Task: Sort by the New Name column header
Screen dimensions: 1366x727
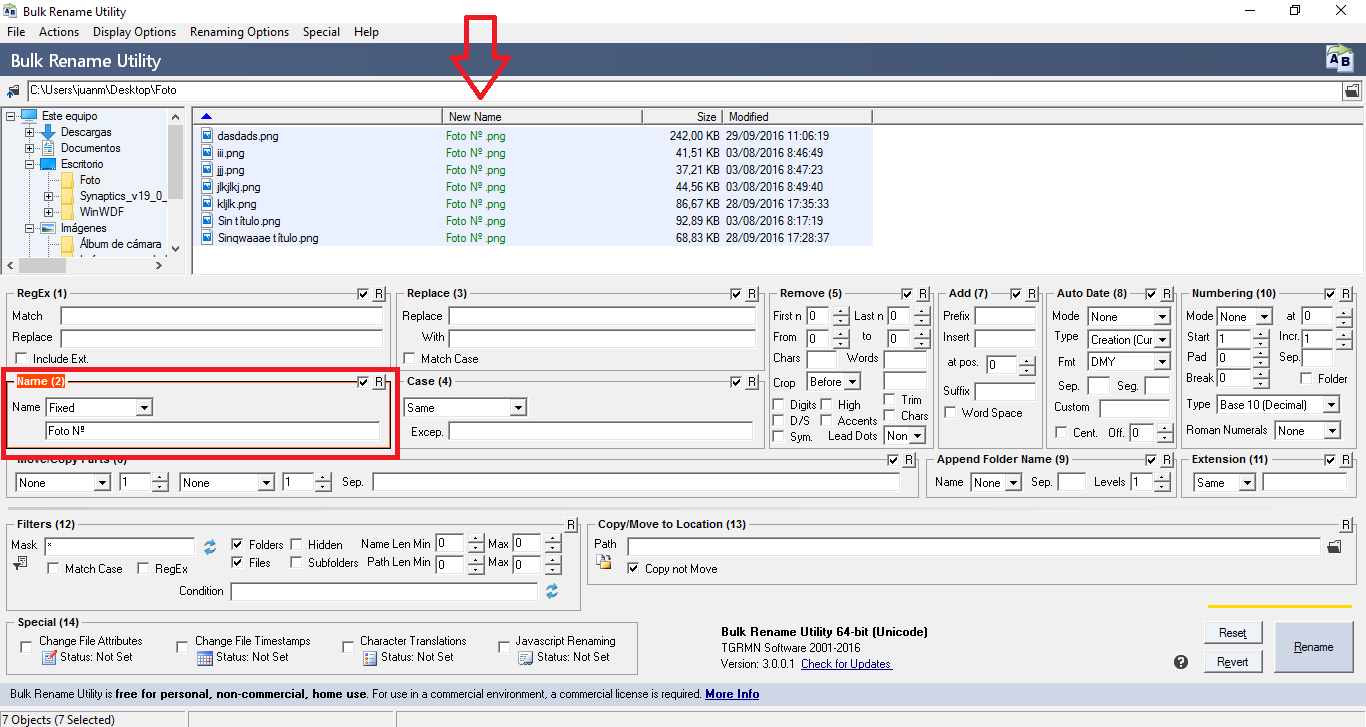Action: pos(542,117)
